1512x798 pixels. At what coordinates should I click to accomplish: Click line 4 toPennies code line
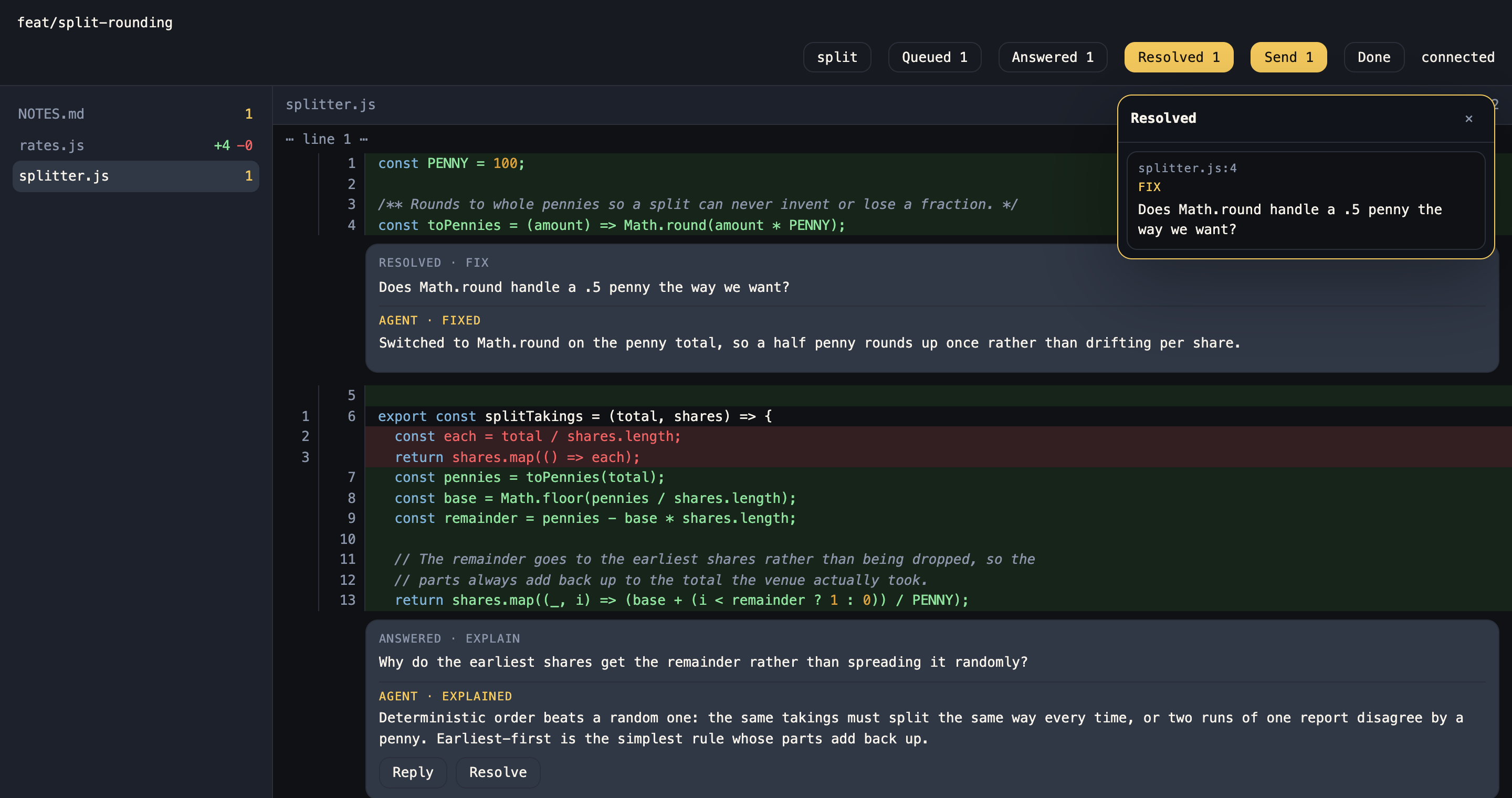coord(611,225)
